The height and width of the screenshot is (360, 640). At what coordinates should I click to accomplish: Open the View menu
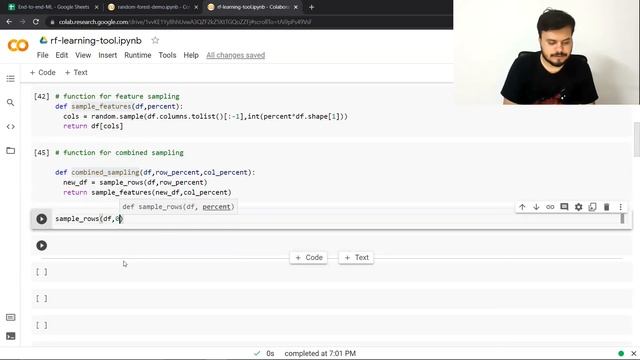point(83,55)
